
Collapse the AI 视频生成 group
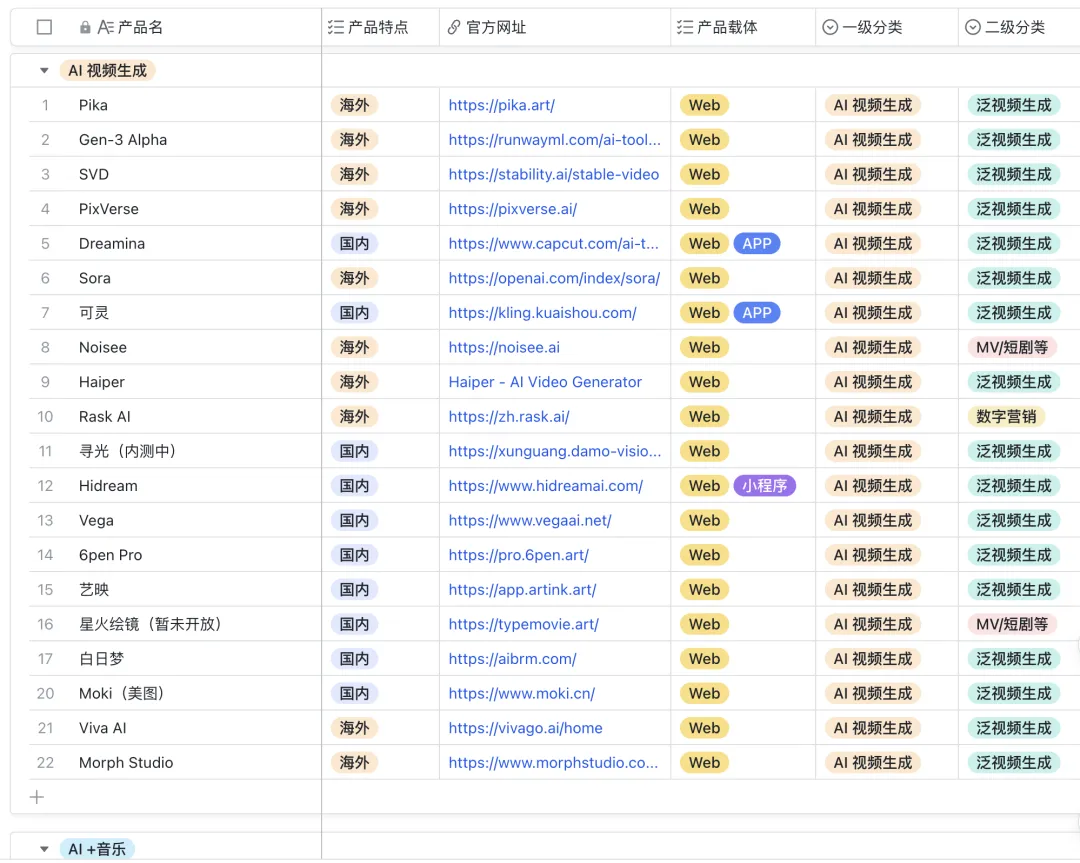click(44, 70)
